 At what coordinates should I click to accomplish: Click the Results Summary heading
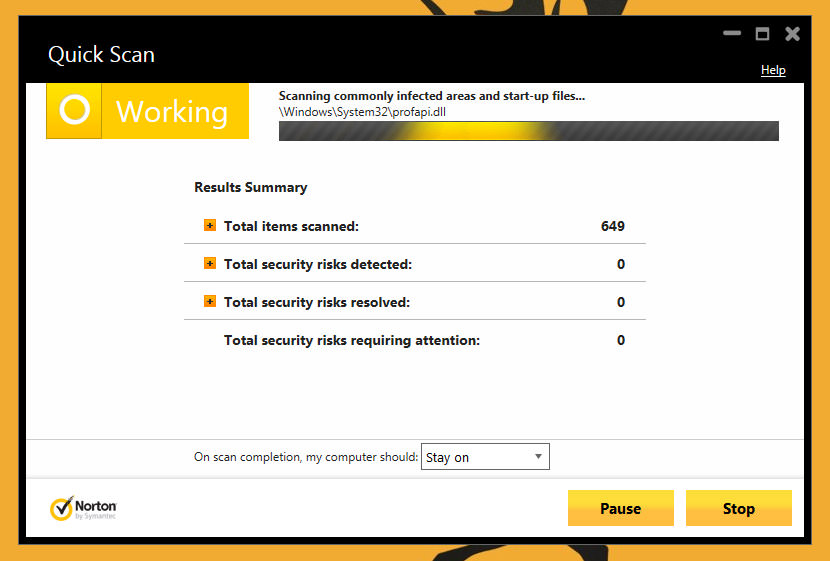pyautogui.click(x=250, y=187)
